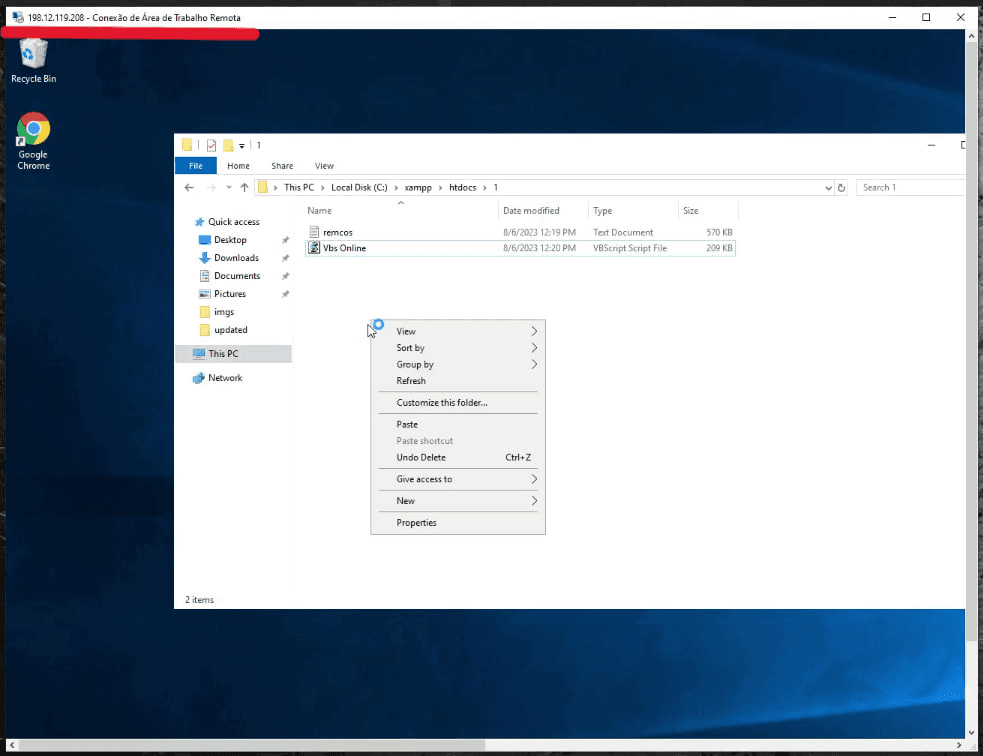Click the pin icon next to Pictures
The height and width of the screenshot is (756, 983).
[285, 294]
